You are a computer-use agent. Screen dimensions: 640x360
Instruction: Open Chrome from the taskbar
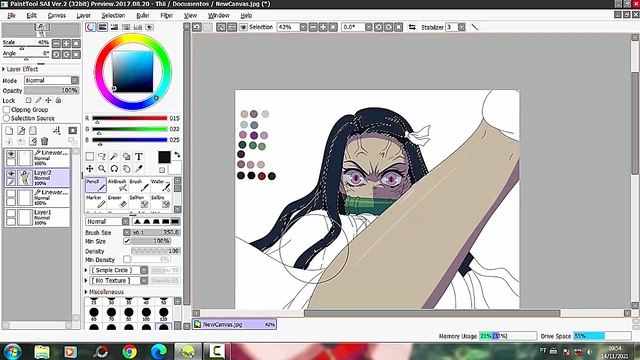129,351
